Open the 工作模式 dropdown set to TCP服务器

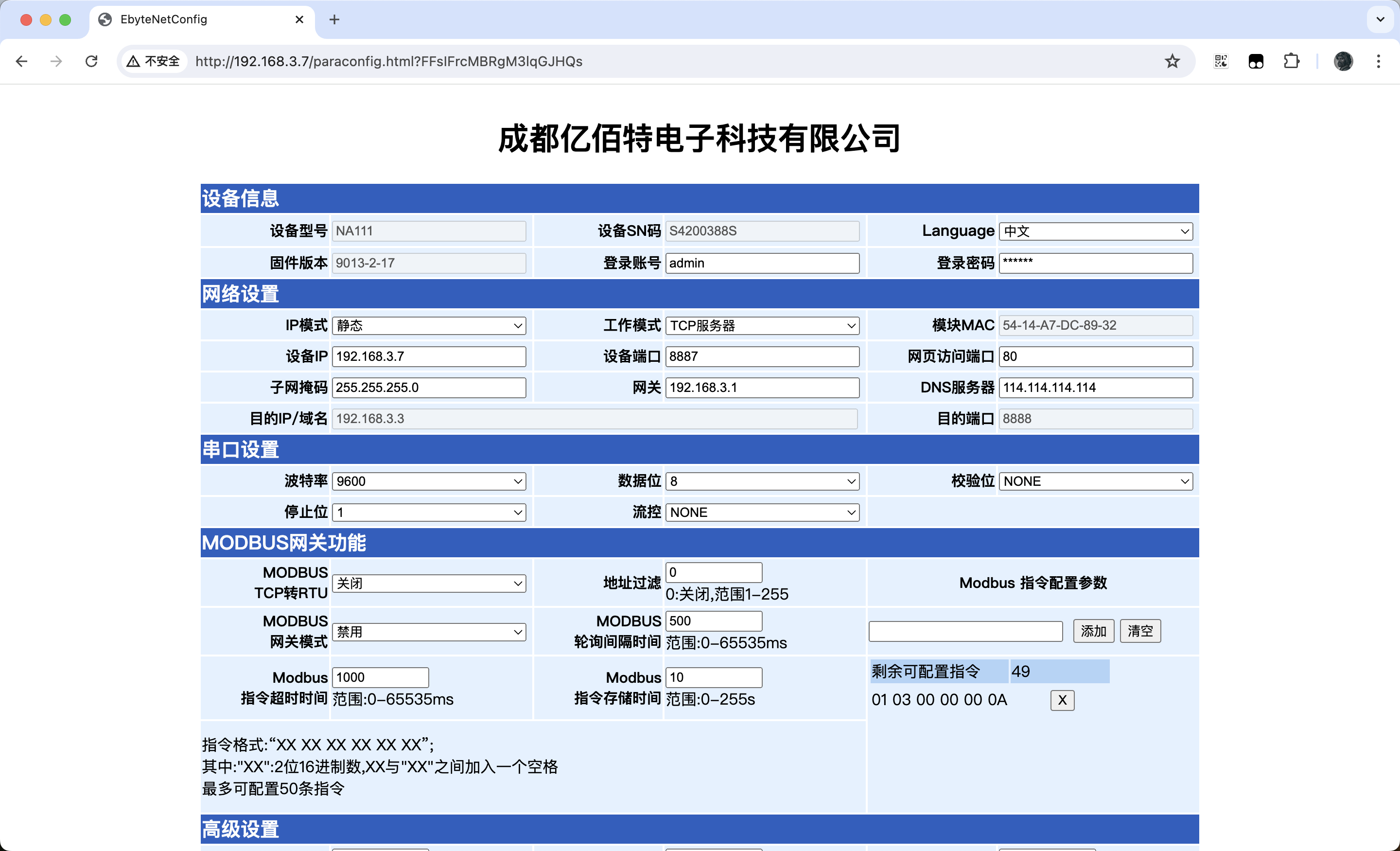tap(763, 325)
